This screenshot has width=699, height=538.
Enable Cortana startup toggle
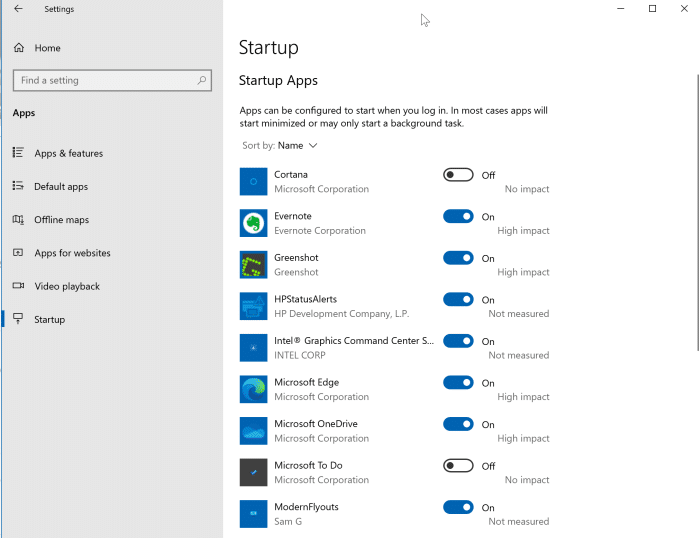tap(458, 175)
